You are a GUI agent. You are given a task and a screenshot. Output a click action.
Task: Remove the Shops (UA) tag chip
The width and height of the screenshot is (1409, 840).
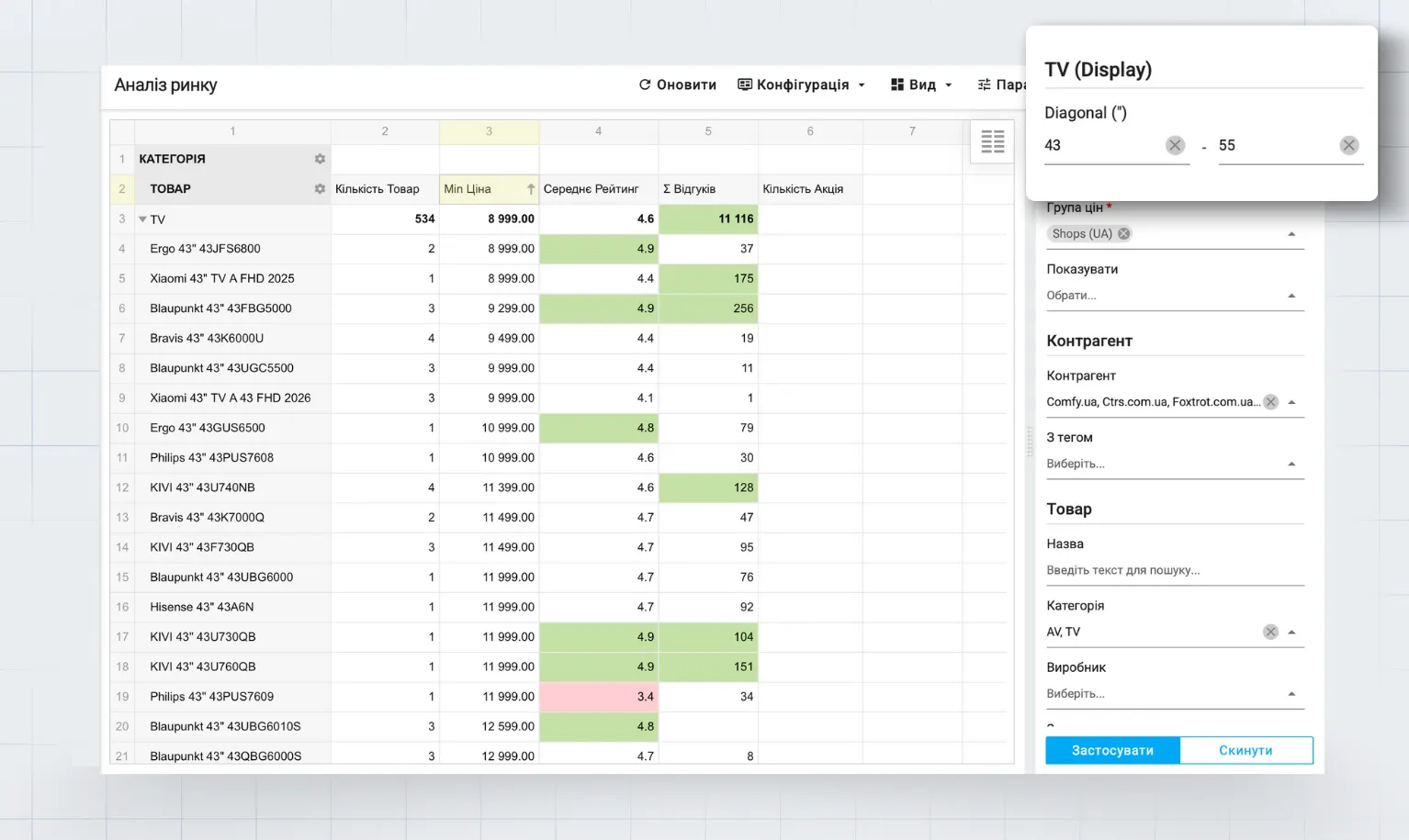click(1123, 234)
